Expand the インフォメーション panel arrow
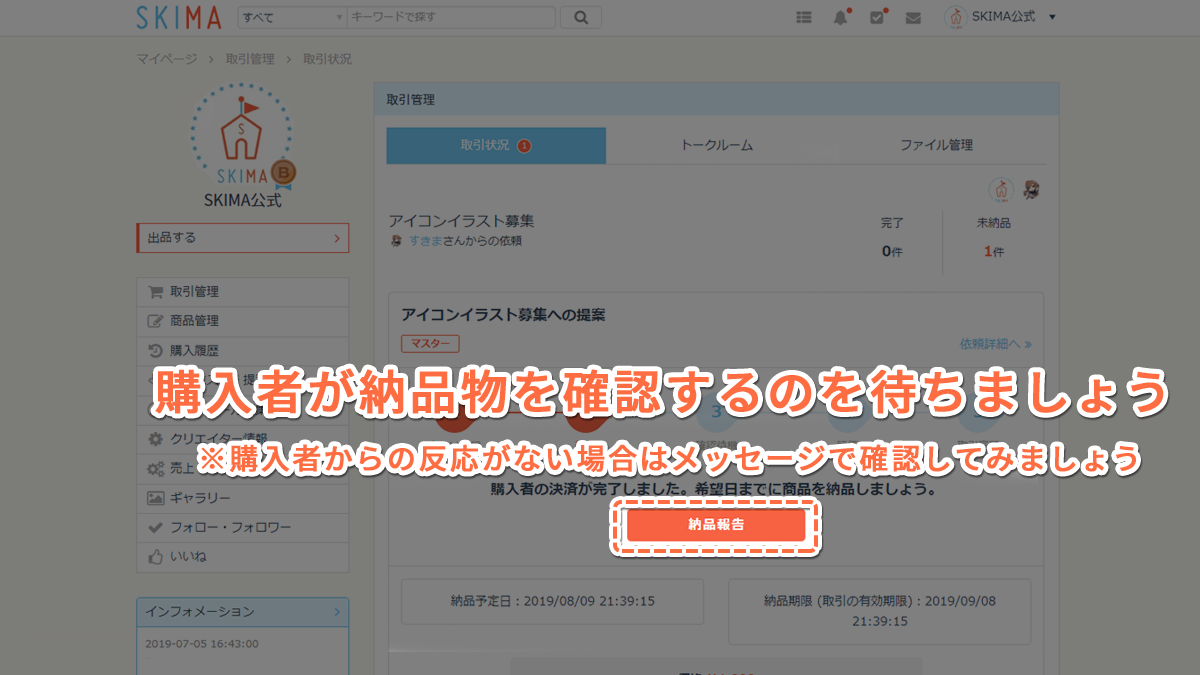Viewport: 1200px width, 675px height. coord(337,611)
